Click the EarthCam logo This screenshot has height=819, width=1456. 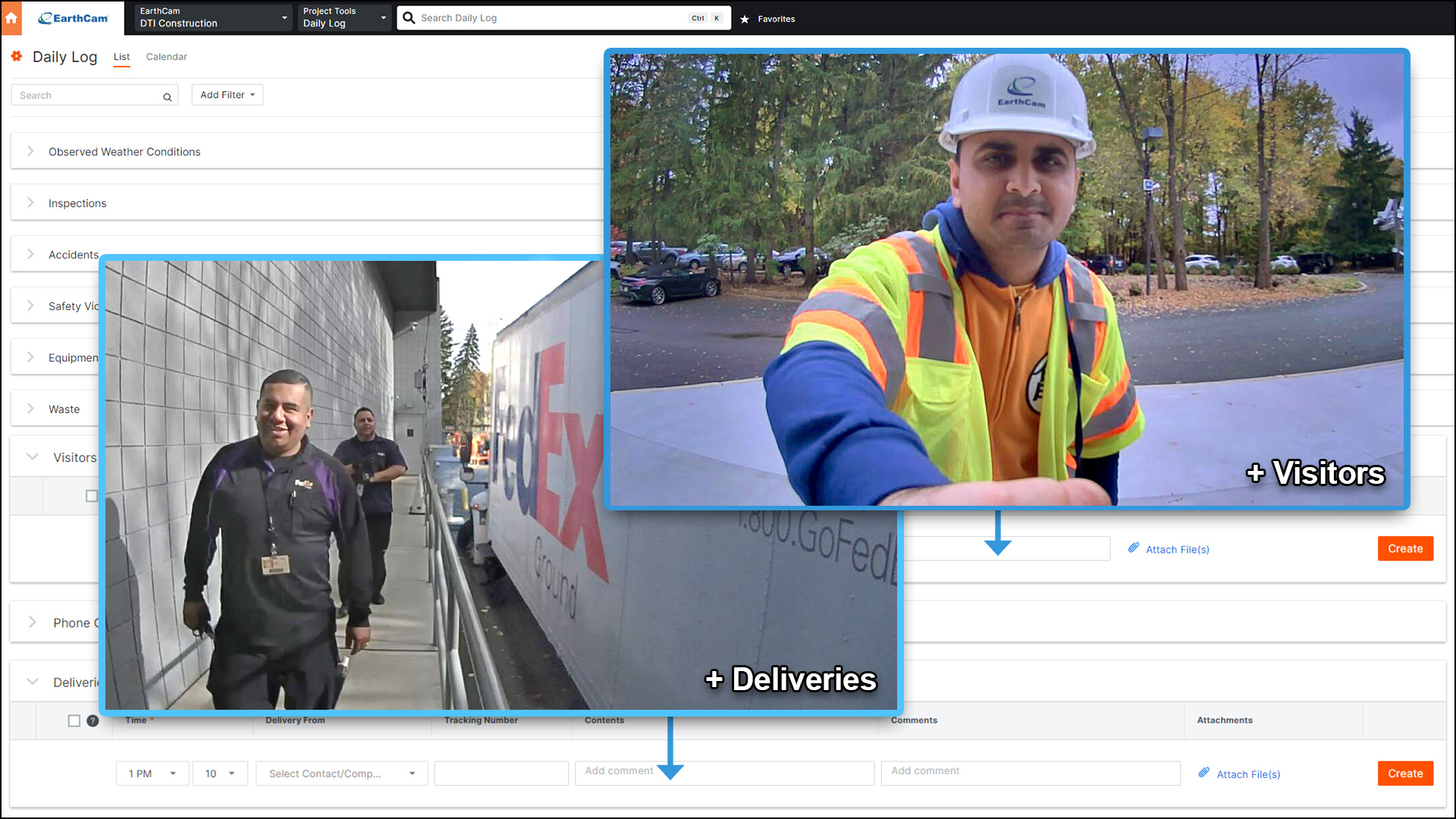click(73, 17)
